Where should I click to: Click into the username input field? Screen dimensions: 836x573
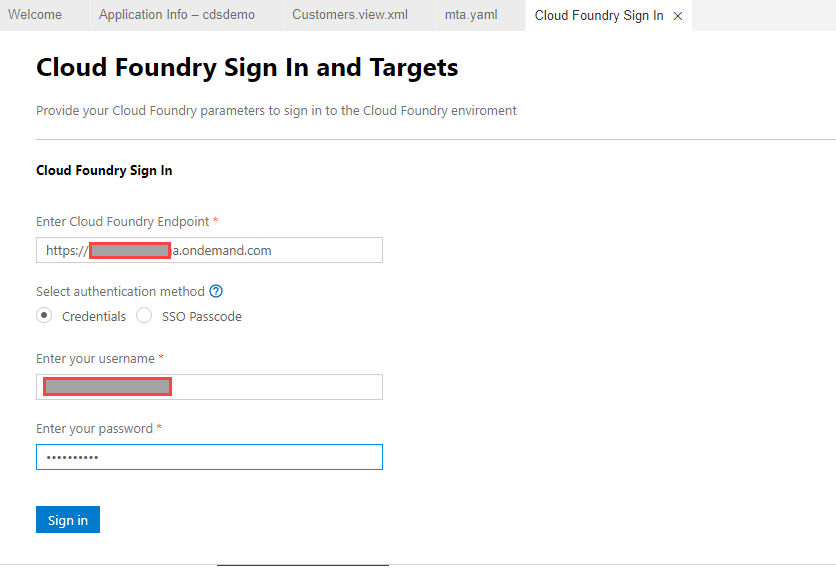(275, 387)
